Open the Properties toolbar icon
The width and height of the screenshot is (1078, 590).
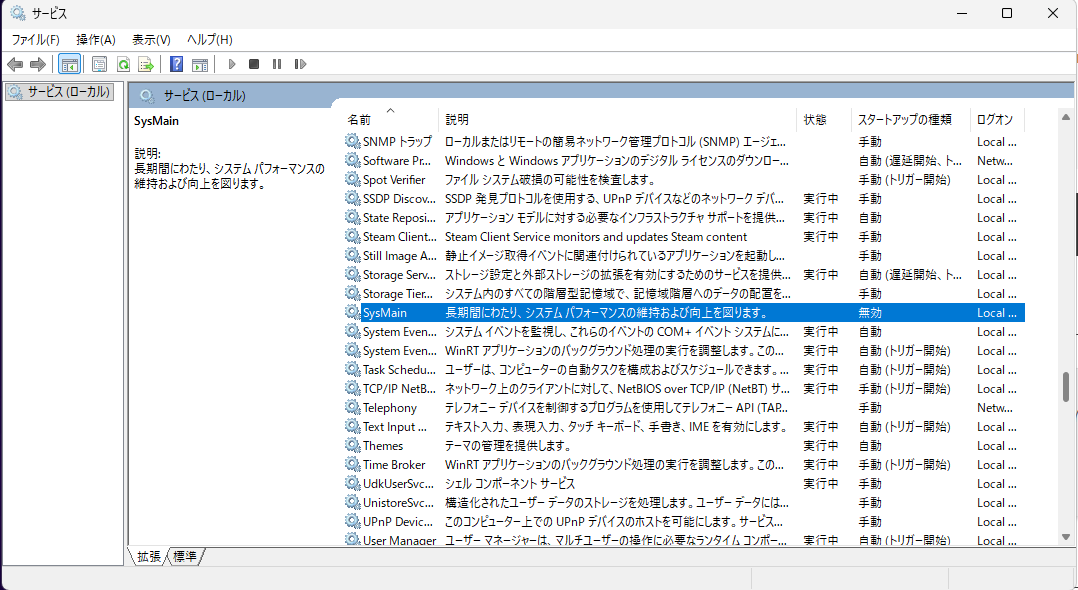99,64
